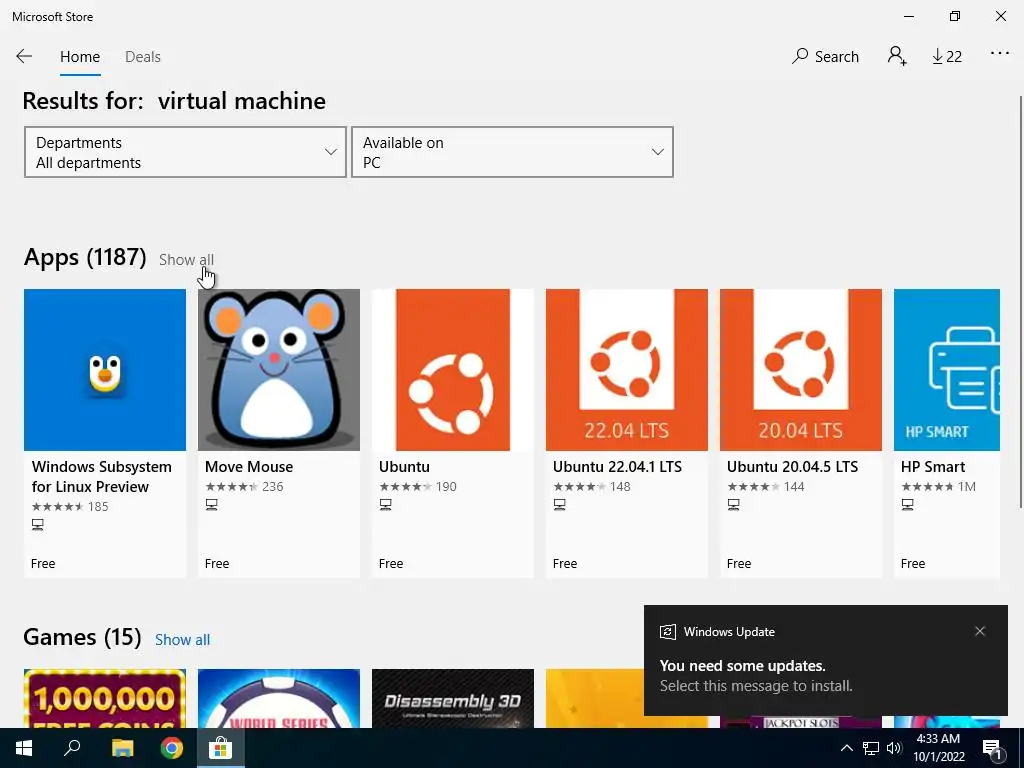Click Windows Subsystem for Linux Preview title

(x=102, y=477)
